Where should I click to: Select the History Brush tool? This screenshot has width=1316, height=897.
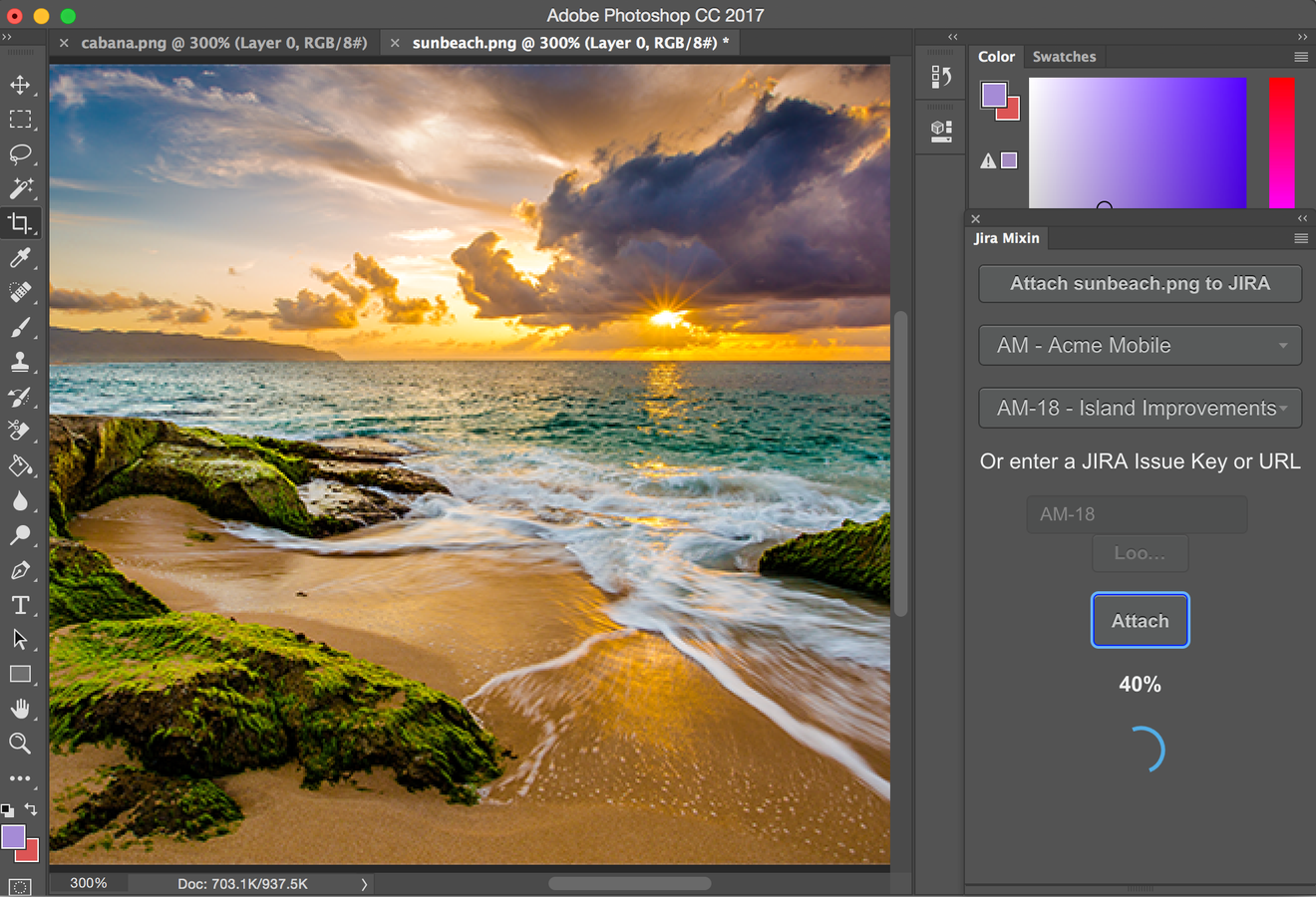[20, 397]
